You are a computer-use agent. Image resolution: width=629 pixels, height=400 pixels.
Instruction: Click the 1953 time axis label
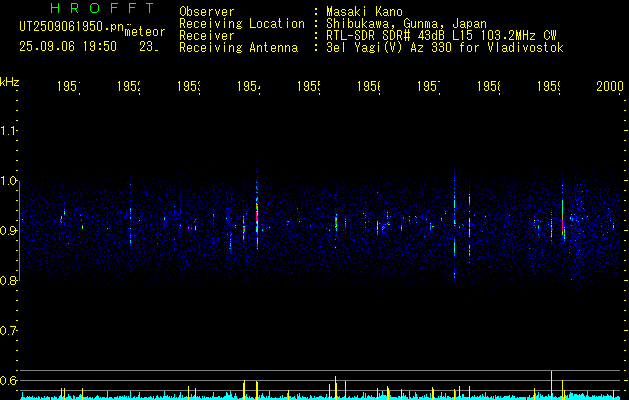[189, 87]
